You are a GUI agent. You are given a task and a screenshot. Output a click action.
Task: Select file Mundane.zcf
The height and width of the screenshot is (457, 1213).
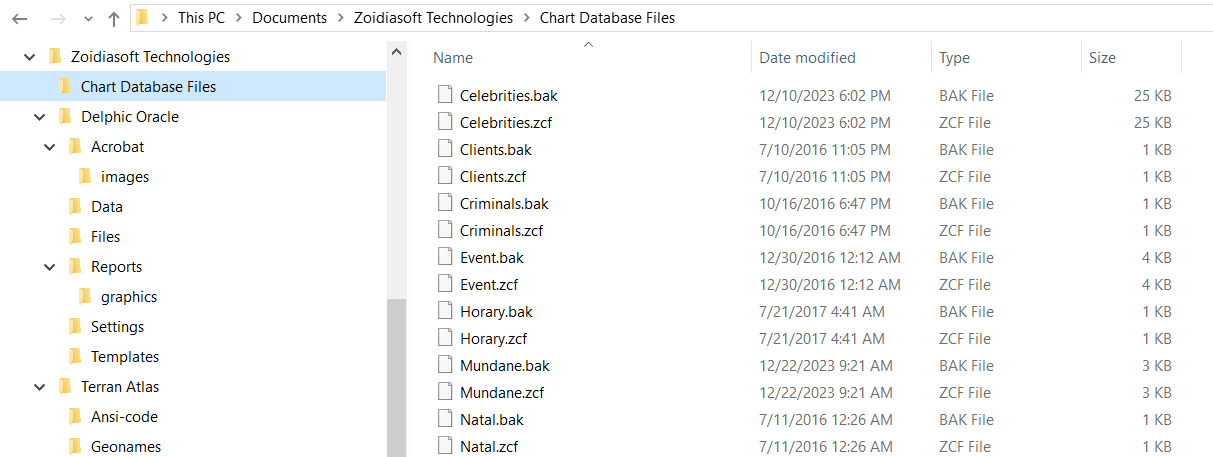pos(502,393)
